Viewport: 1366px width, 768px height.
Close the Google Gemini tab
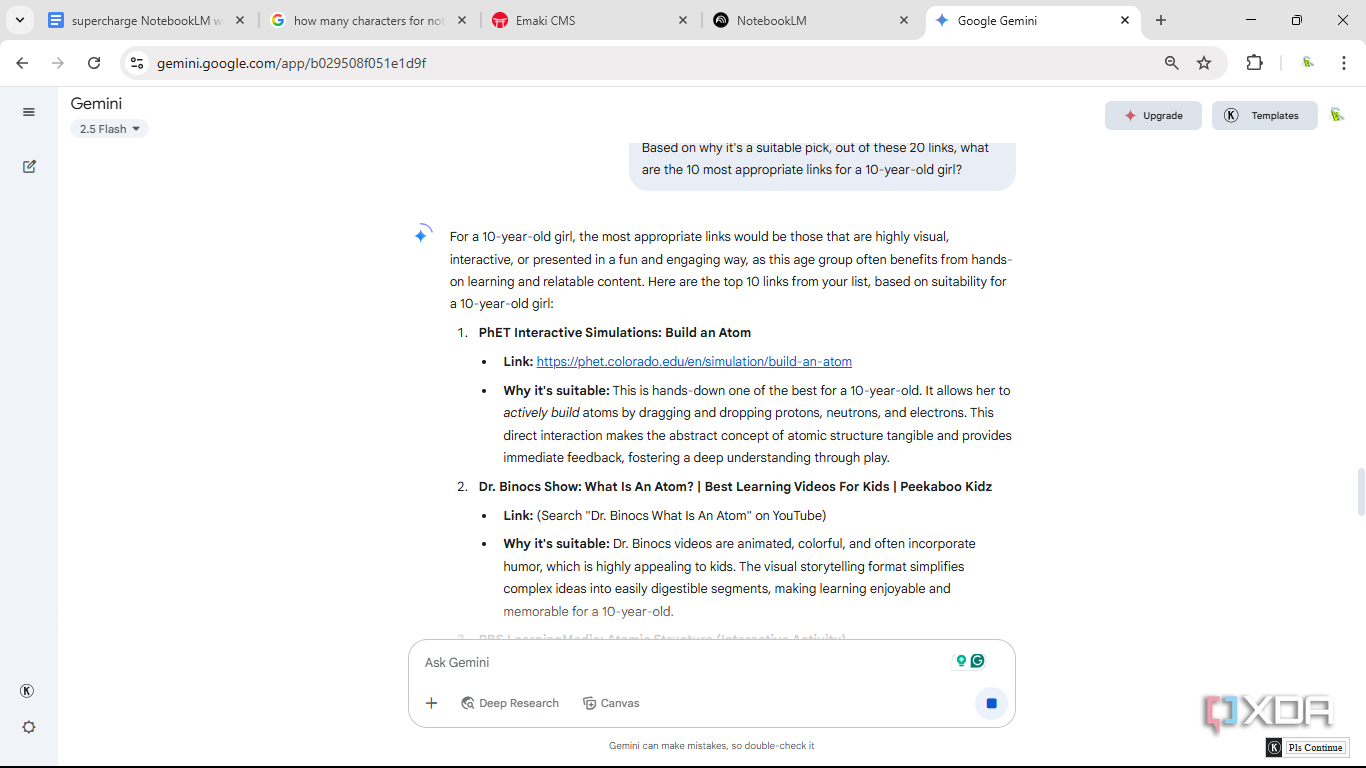pos(1125,20)
